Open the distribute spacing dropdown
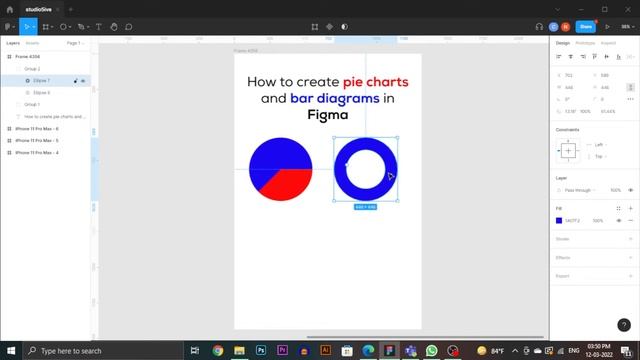The width and height of the screenshot is (640, 360). (x=631, y=57)
